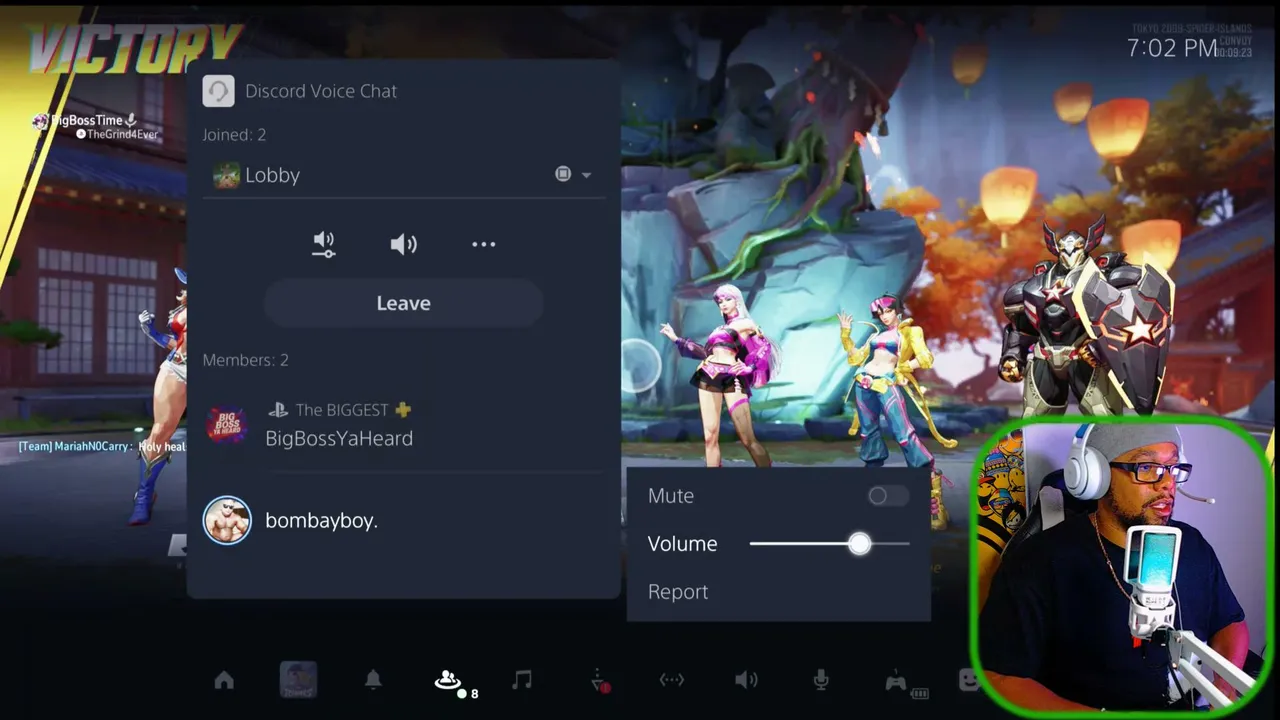Open the Sound speaker icon in the control center
The width and height of the screenshot is (1280, 720).
[x=746, y=680]
